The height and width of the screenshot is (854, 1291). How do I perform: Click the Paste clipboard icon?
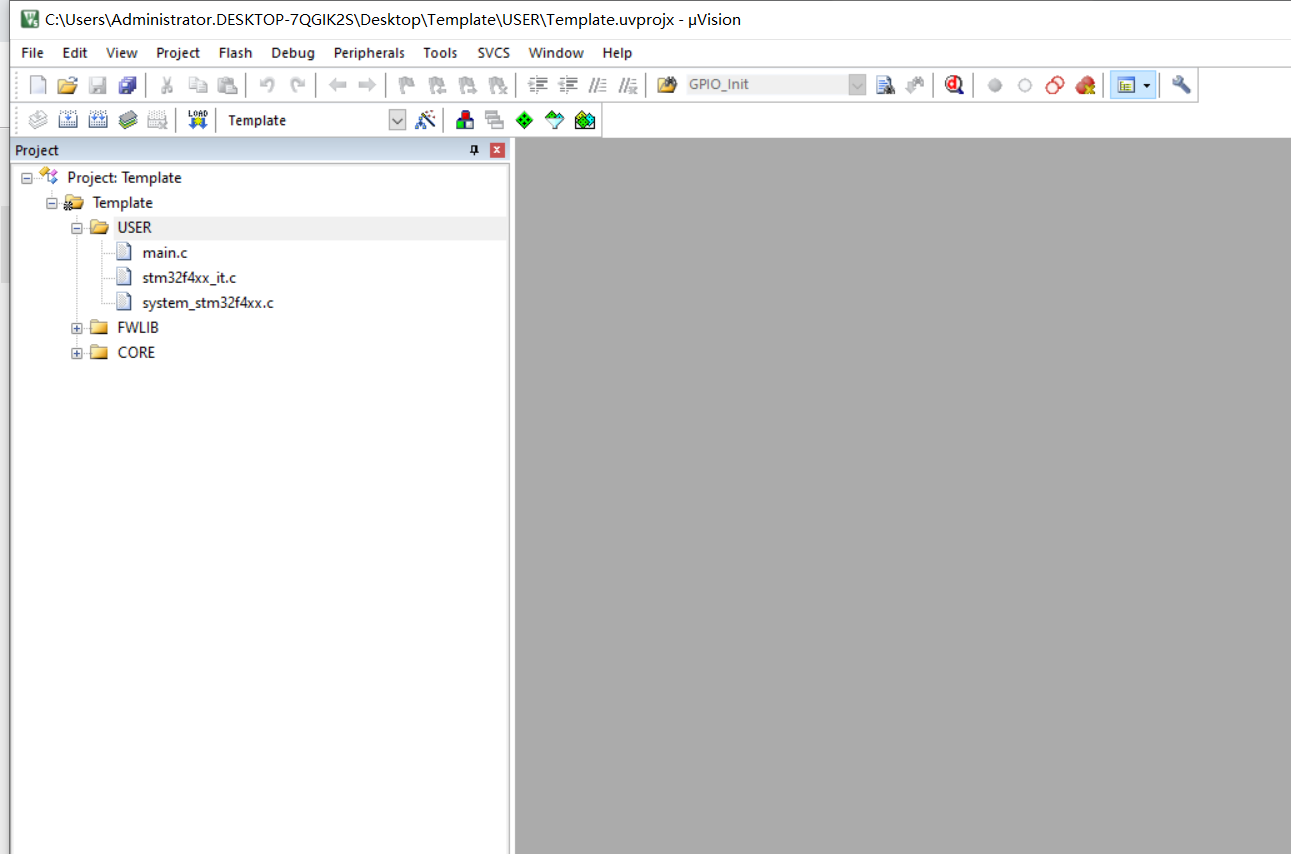pyautogui.click(x=227, y=85)
